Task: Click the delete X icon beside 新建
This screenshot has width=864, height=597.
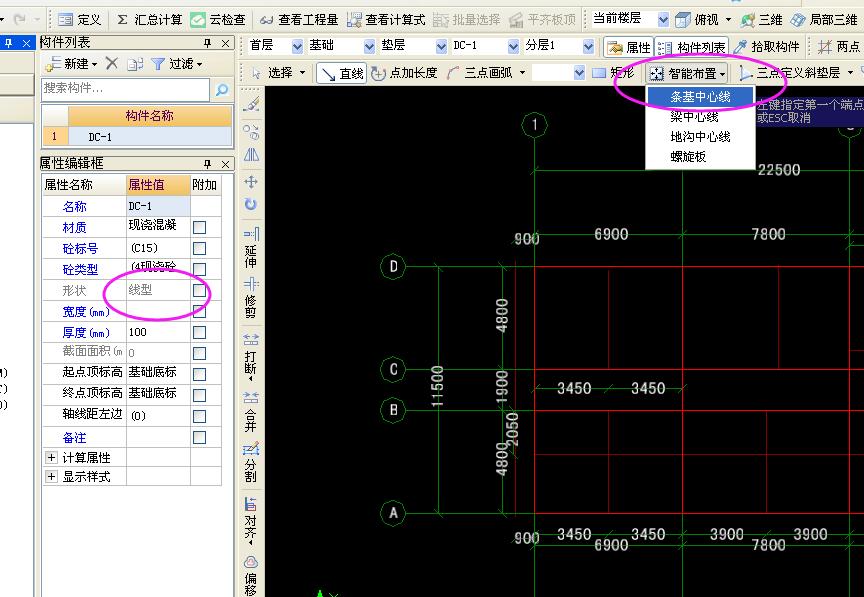Action: tap(112, 63)
